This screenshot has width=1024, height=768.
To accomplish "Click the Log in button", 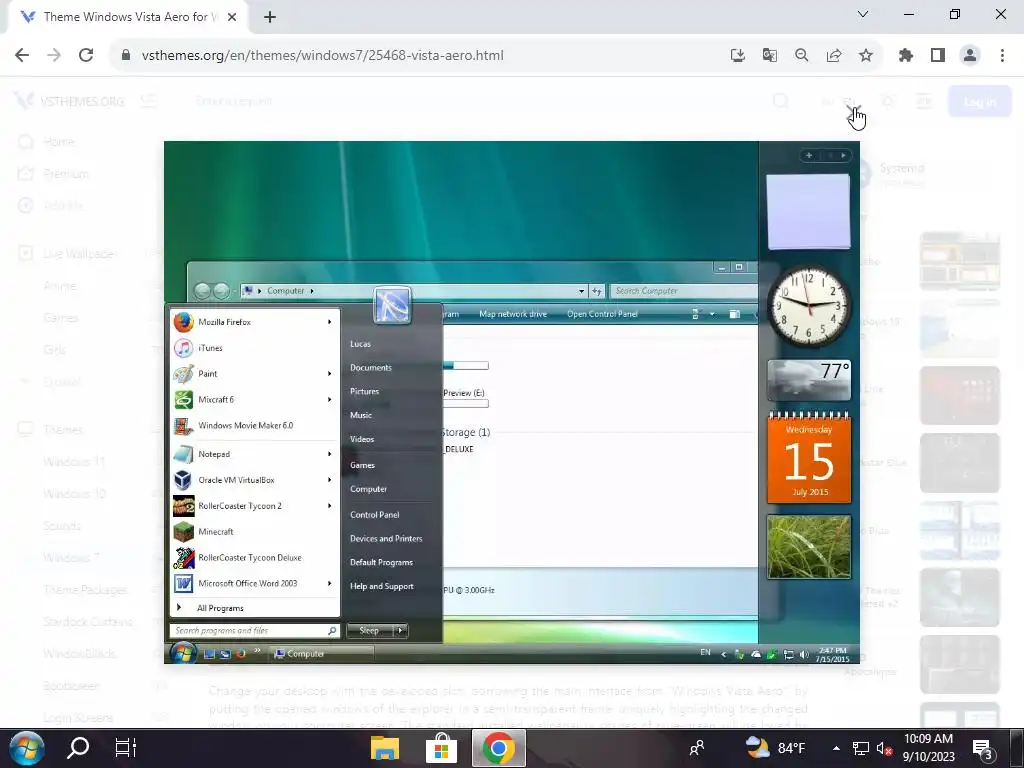I will (980, 102).
